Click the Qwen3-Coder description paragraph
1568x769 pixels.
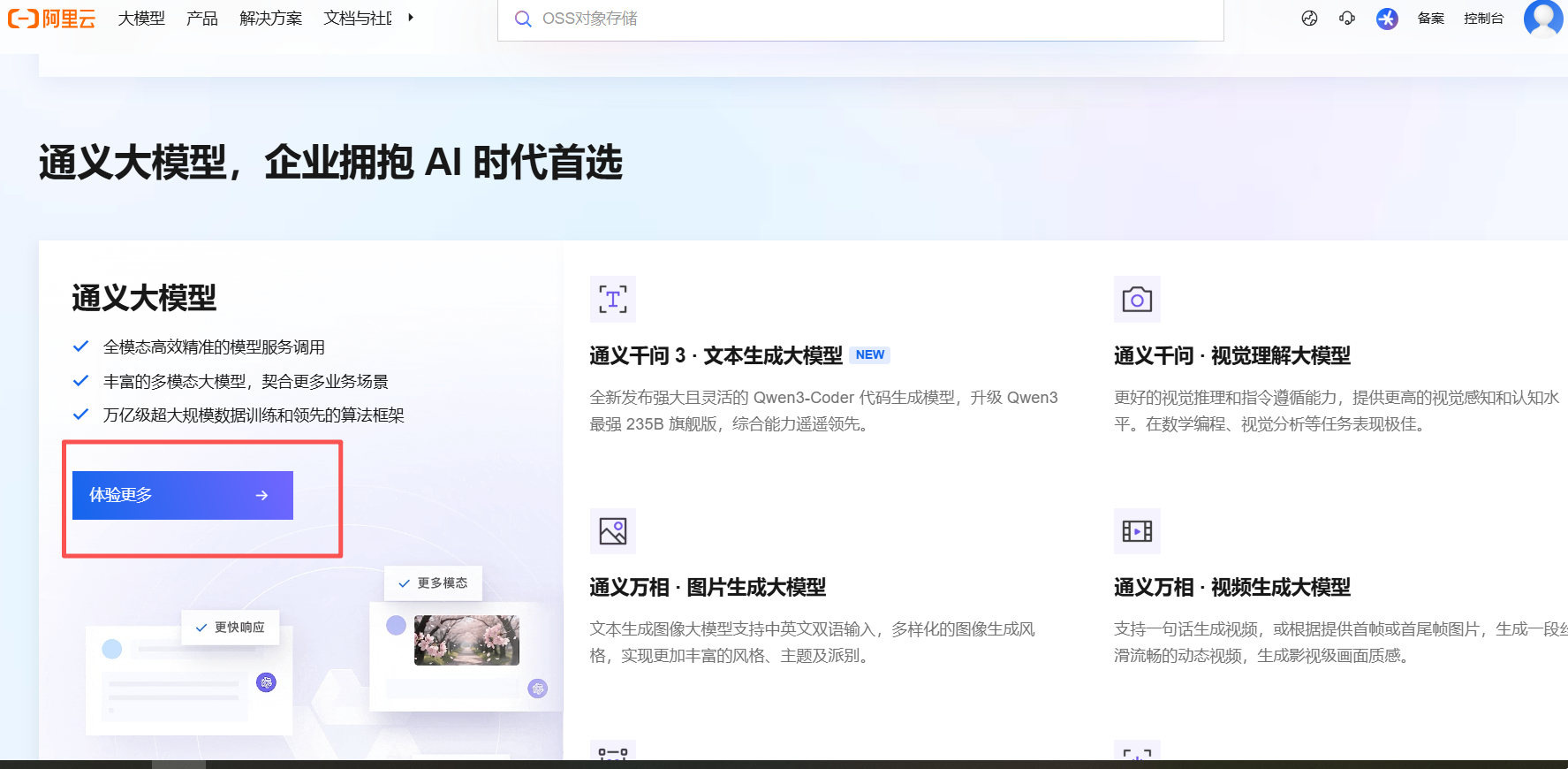824,411
